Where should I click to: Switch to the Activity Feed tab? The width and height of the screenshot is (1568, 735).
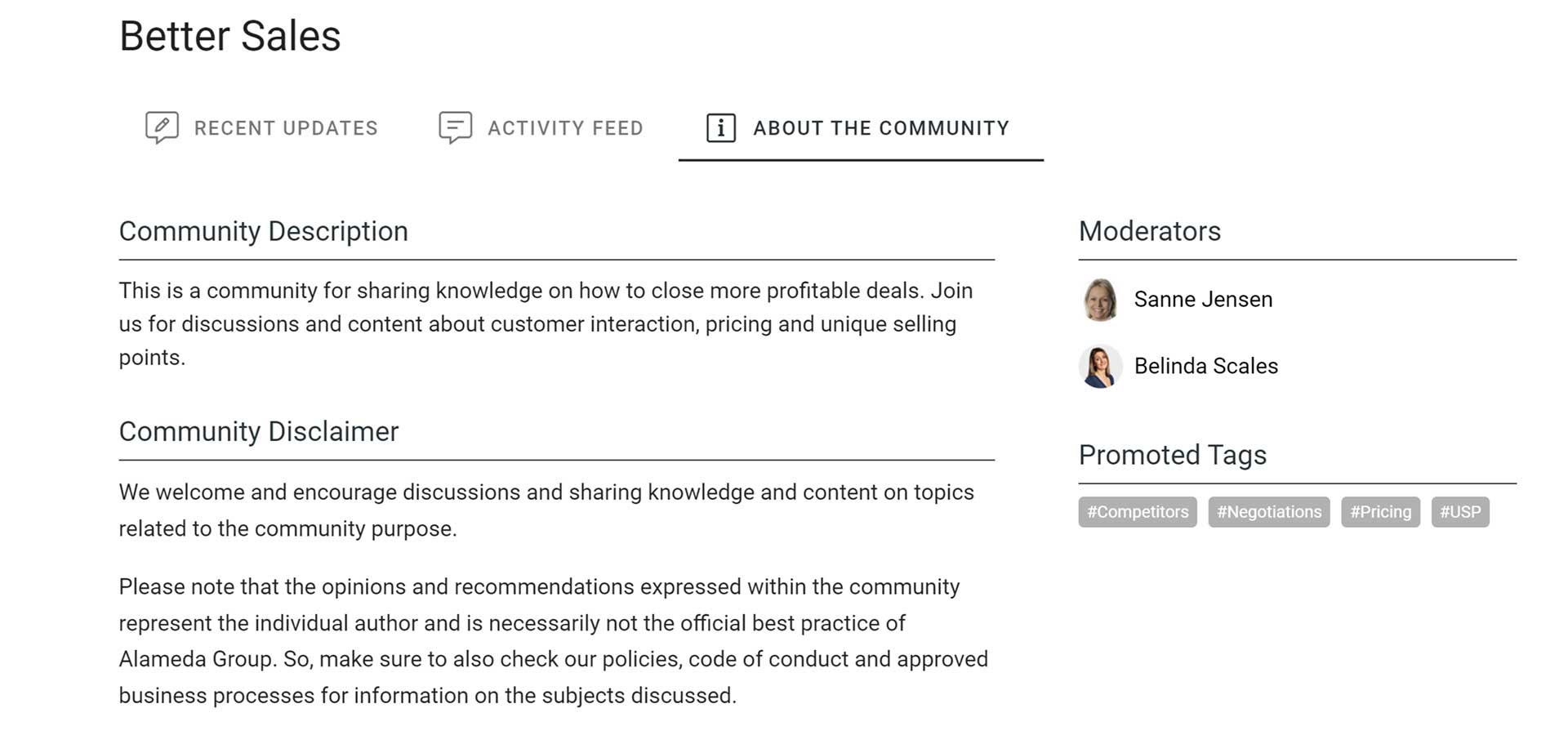coord(541,128)
